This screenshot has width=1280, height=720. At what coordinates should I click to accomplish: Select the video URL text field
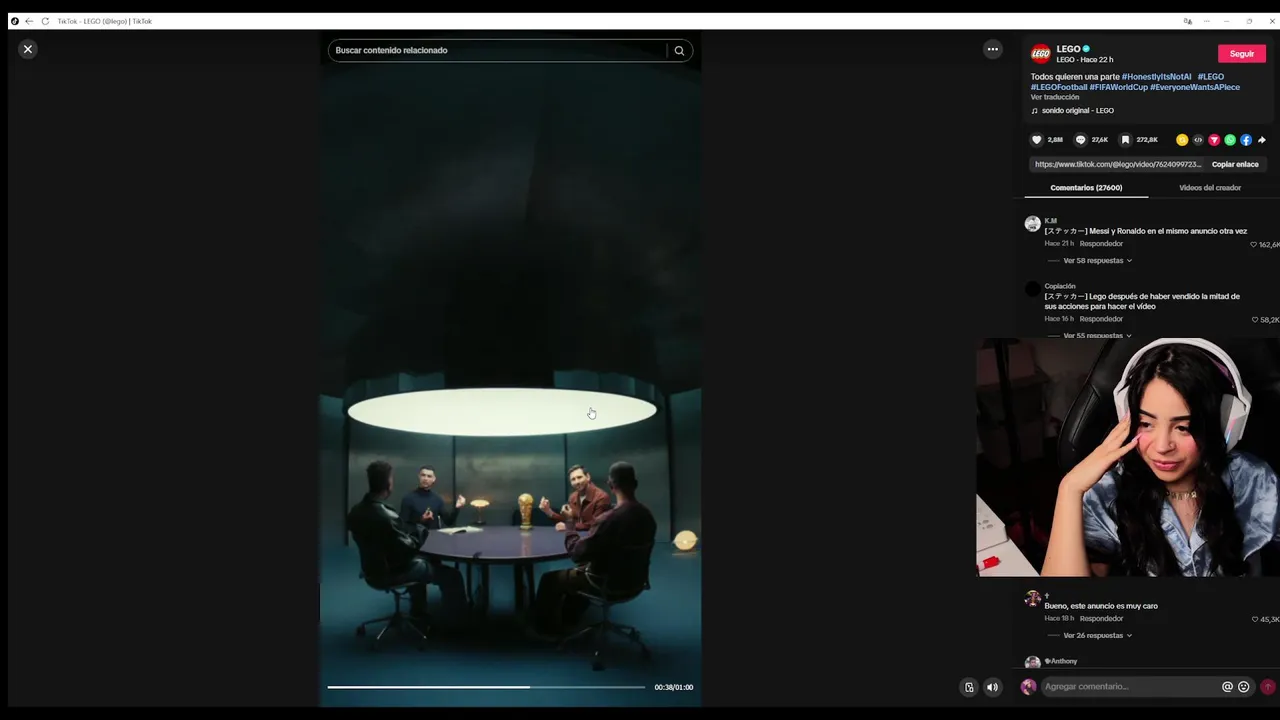(x=1118, y=164)
